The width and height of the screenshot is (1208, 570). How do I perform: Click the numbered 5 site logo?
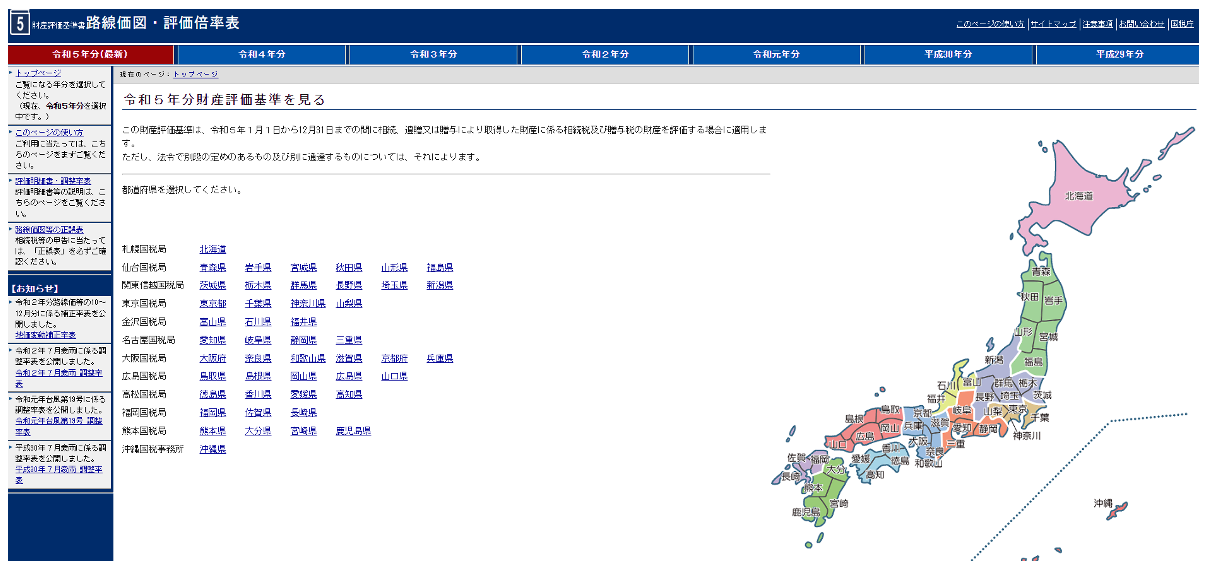tap(18, 23)
